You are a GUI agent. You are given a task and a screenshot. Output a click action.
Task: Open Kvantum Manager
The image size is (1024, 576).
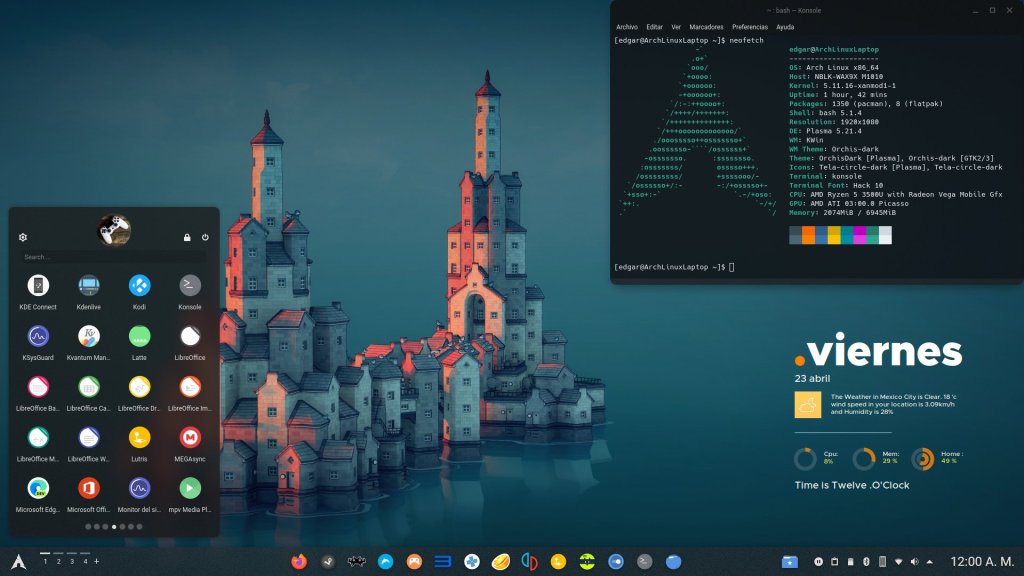pyautogui.click(x=89, y=336)
